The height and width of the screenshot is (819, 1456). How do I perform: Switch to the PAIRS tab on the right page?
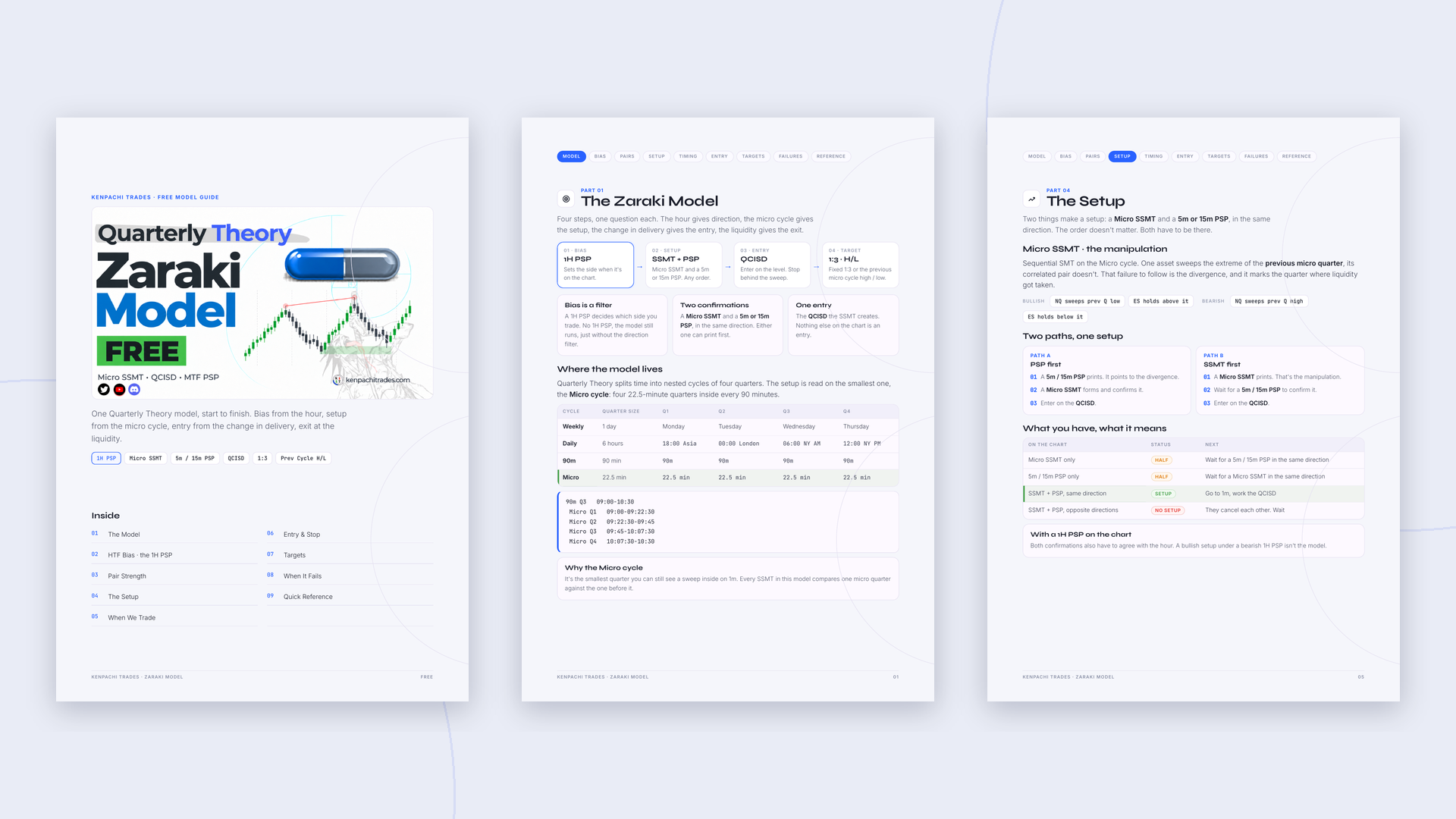[1092, 156]
